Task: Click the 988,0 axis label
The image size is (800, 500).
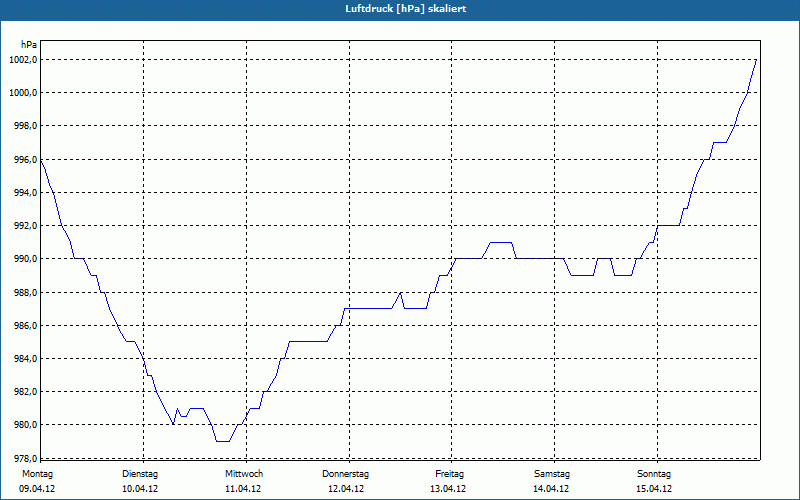Action: (x=24, y=292)
